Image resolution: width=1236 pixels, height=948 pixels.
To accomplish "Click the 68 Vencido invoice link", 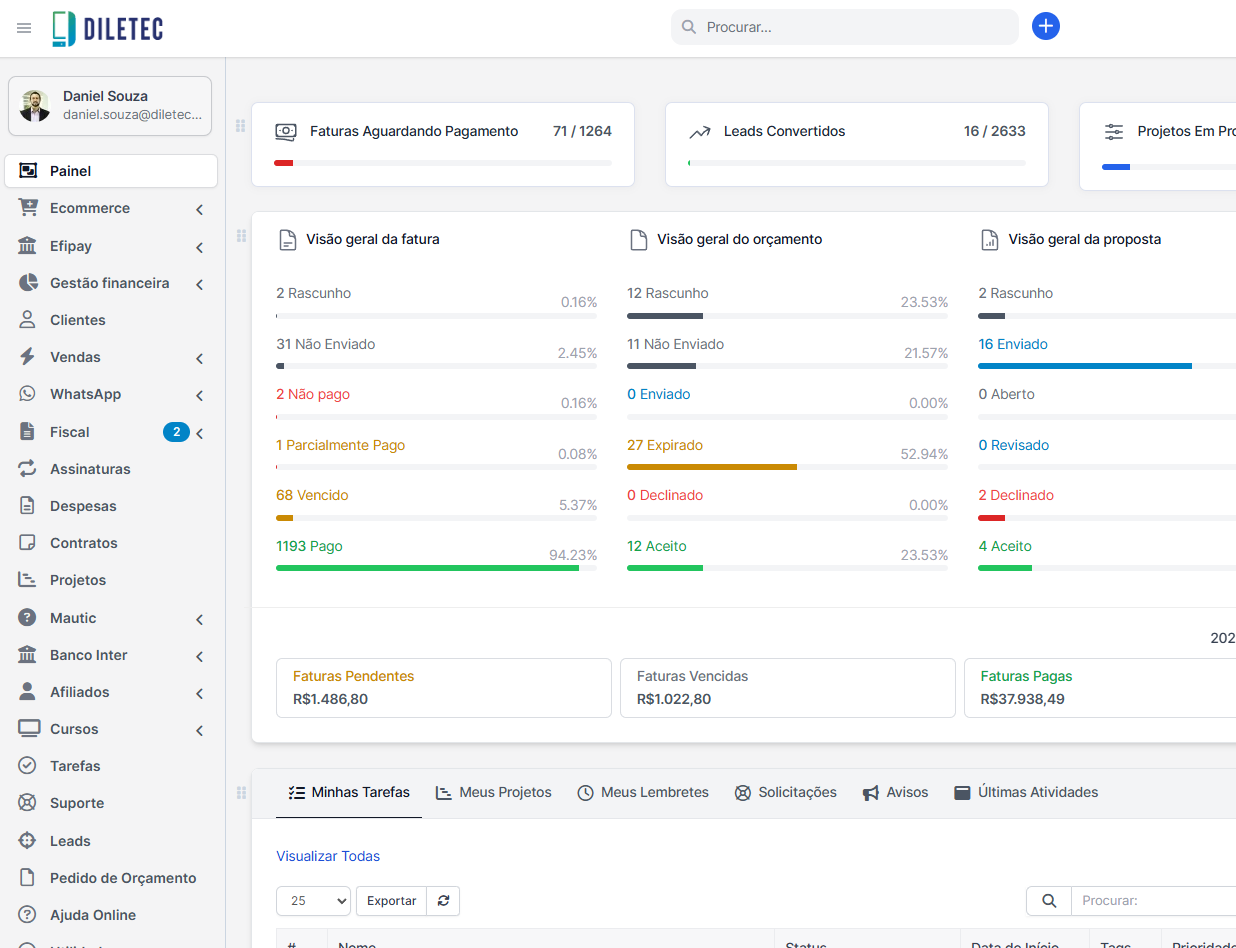I will tap(312, 495).
